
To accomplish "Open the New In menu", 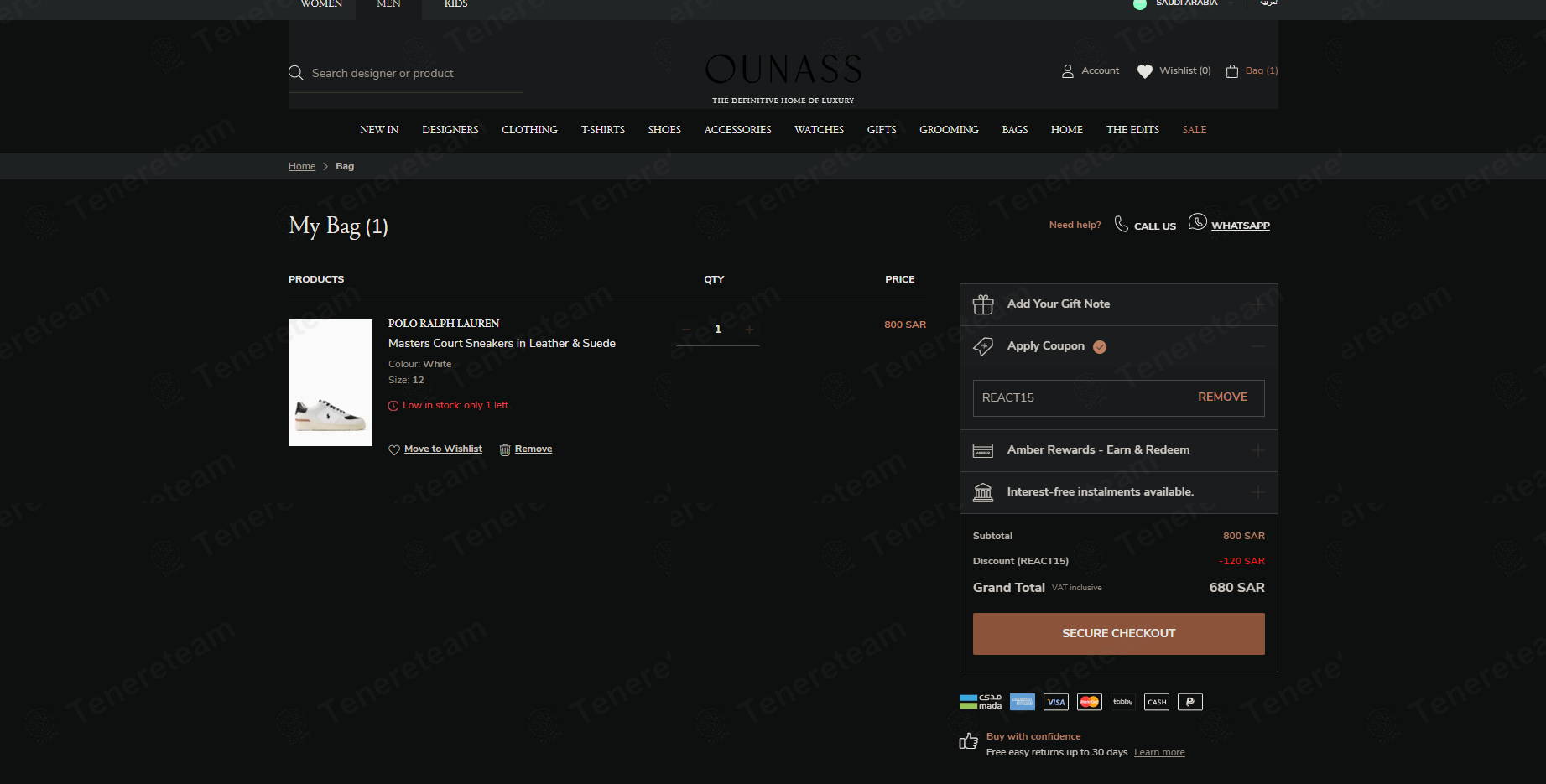I will click(x=379, y=130).
